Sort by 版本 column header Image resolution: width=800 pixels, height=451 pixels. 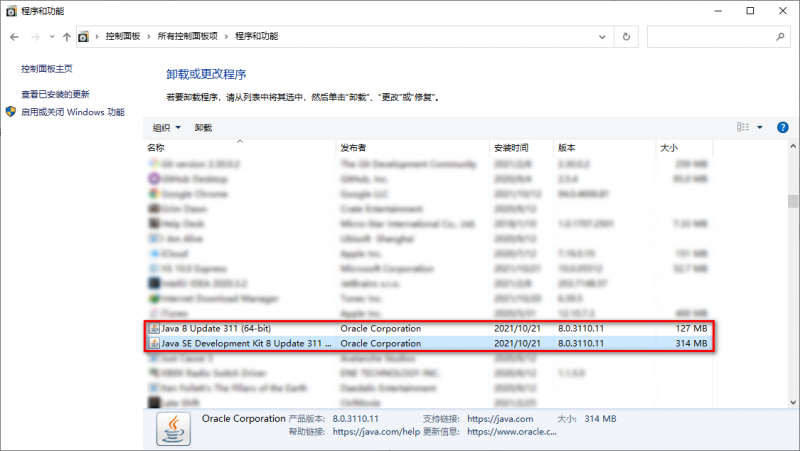click(604, 148)
